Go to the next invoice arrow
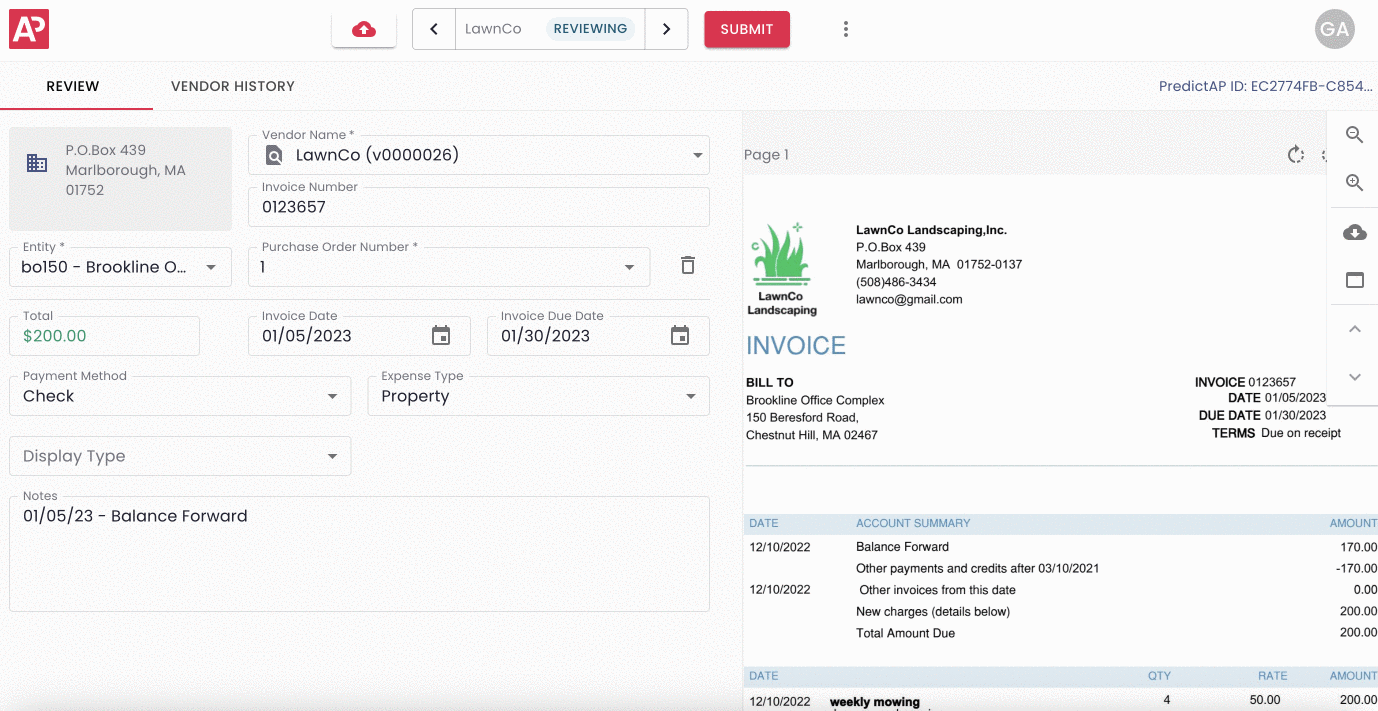Viewport: 1378px width, 711px height. 666,29
